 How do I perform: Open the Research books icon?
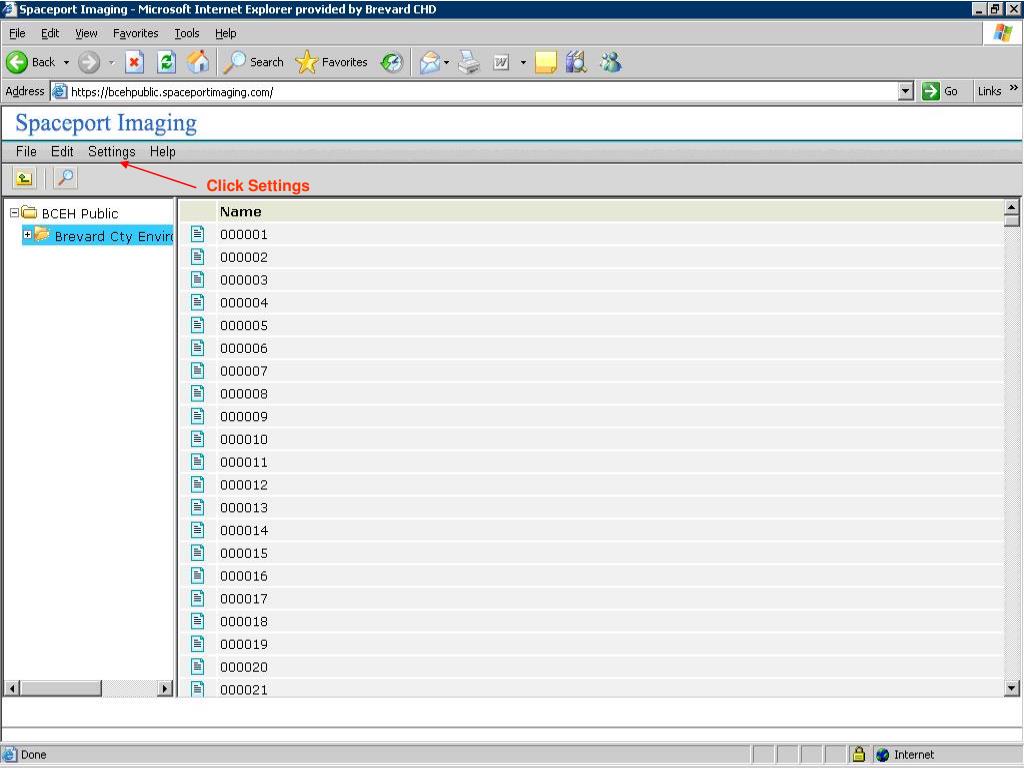(x=576, y=62)
